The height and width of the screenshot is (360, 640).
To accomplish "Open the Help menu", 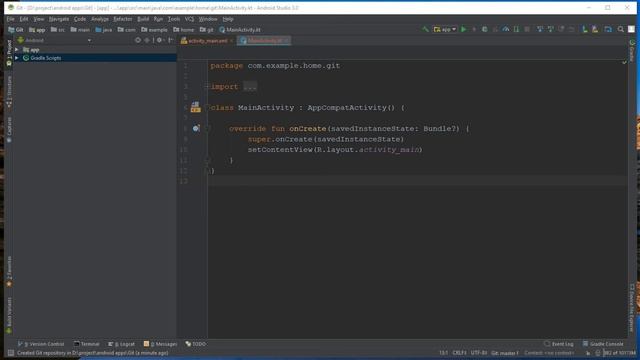I will pos(228,19).
